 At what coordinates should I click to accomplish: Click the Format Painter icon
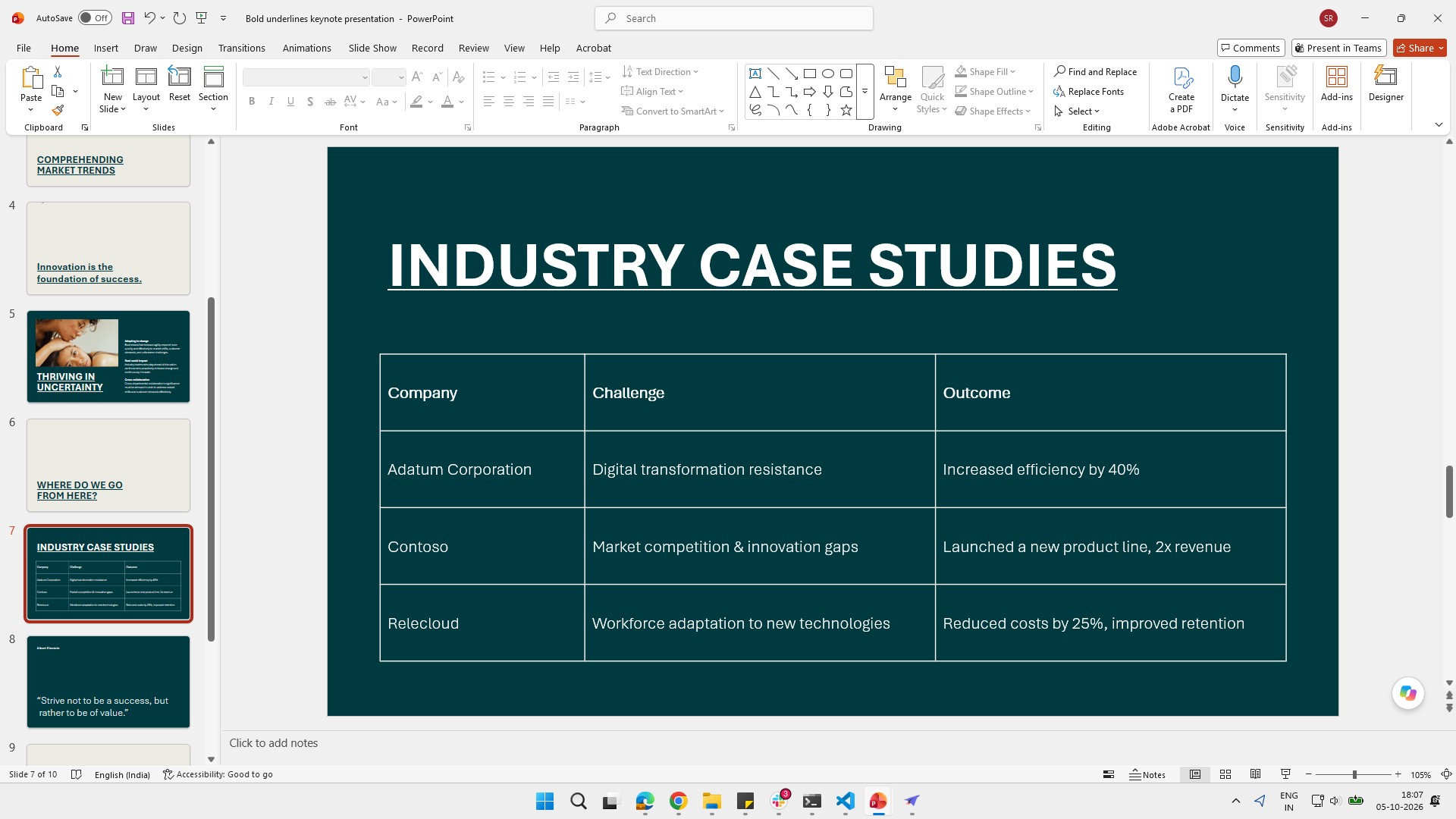click(58, 111)
